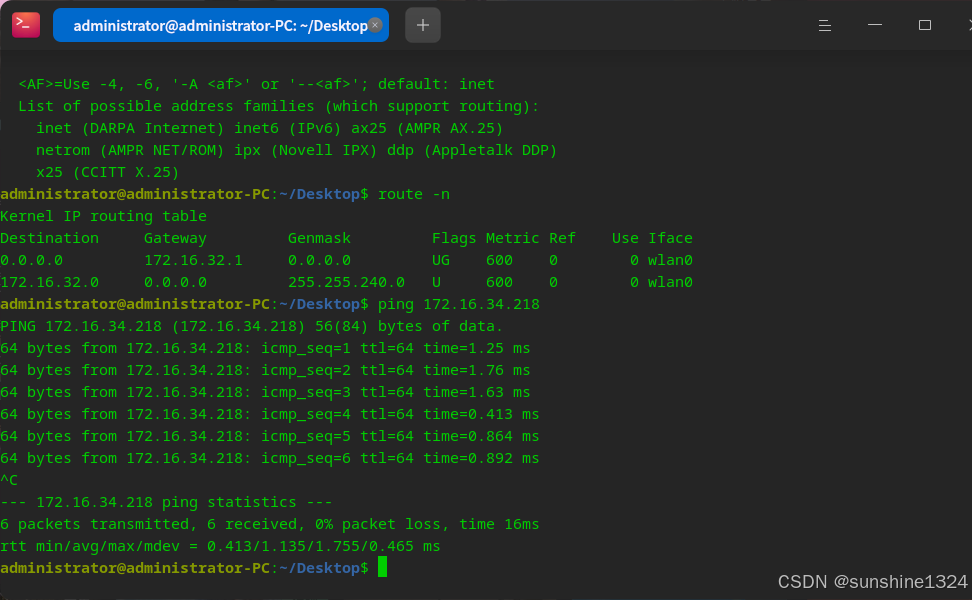
Task: Close the ~/Desktop terminal tab
Action: pyautogui.click(x=375, y=25)
